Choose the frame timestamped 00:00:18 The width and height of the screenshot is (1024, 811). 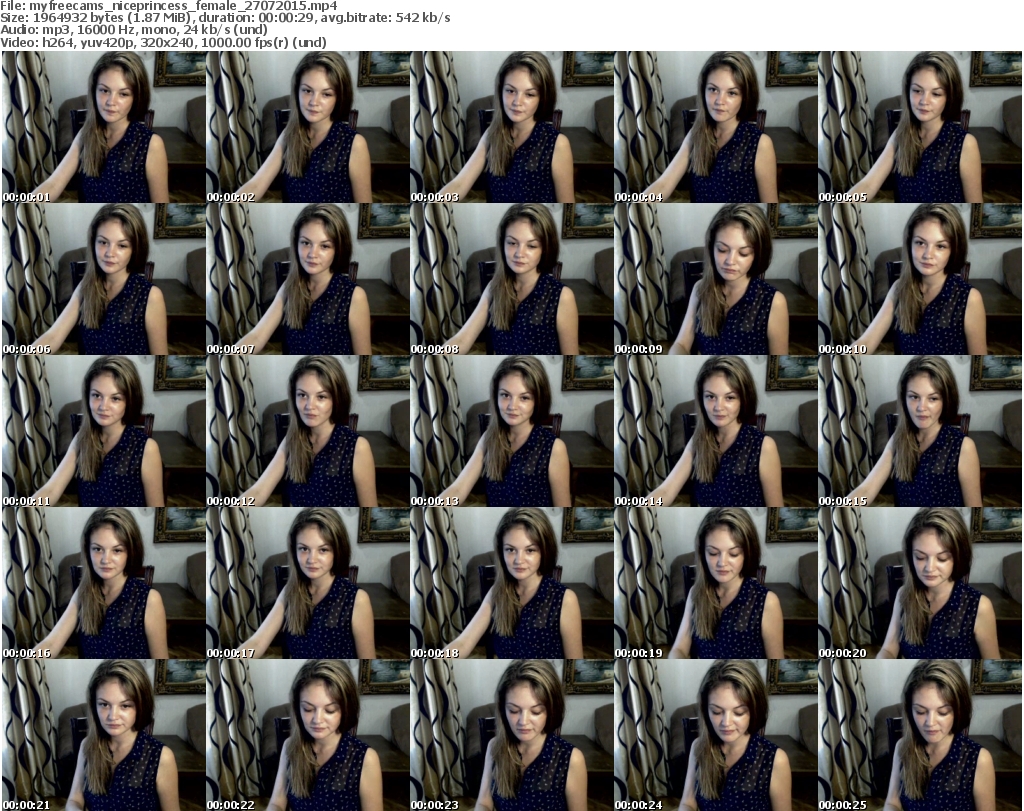click(x=511, y=583)
